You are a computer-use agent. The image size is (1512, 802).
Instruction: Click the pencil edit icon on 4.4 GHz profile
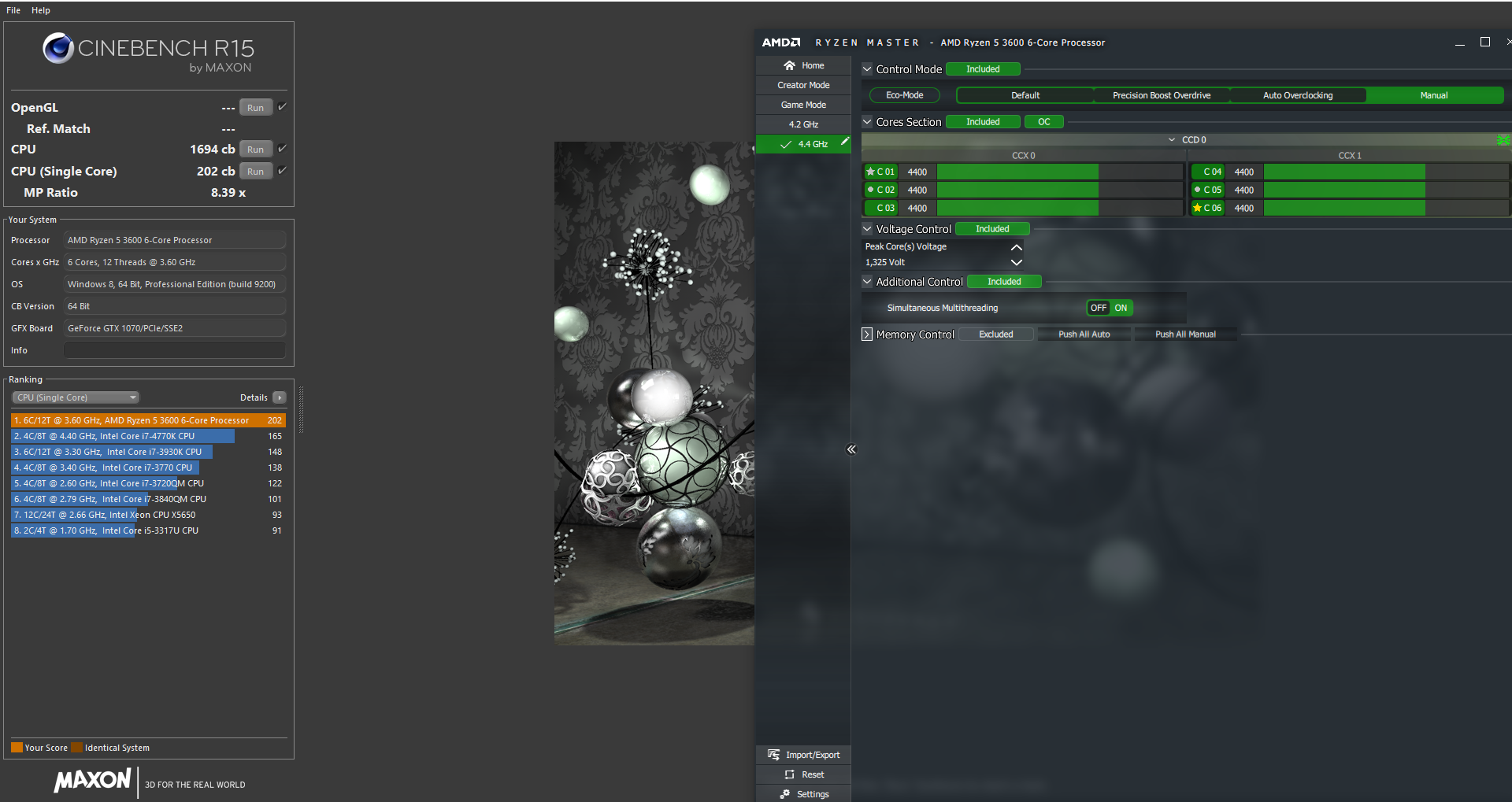[x=844, y=142]
